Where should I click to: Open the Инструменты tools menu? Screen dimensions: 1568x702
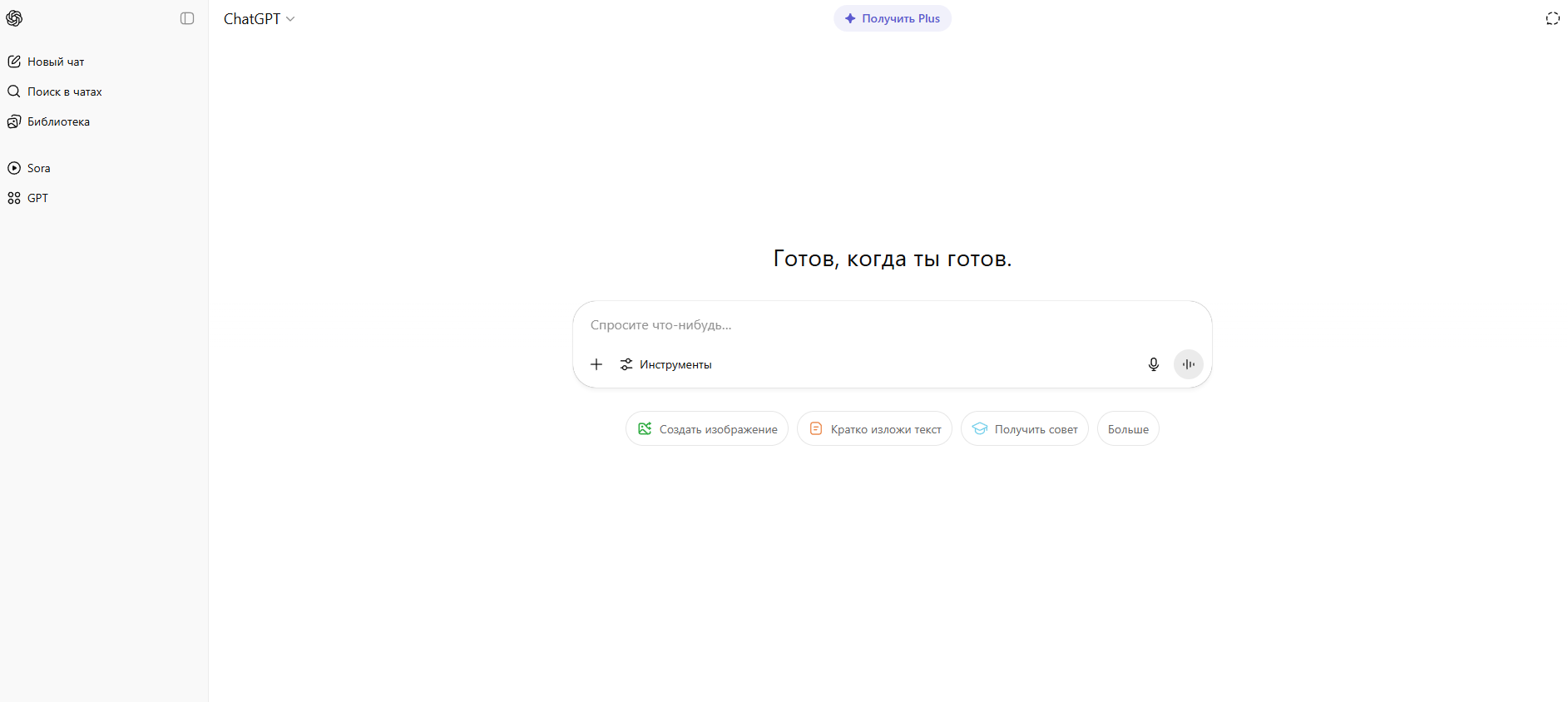pos(666,364)
